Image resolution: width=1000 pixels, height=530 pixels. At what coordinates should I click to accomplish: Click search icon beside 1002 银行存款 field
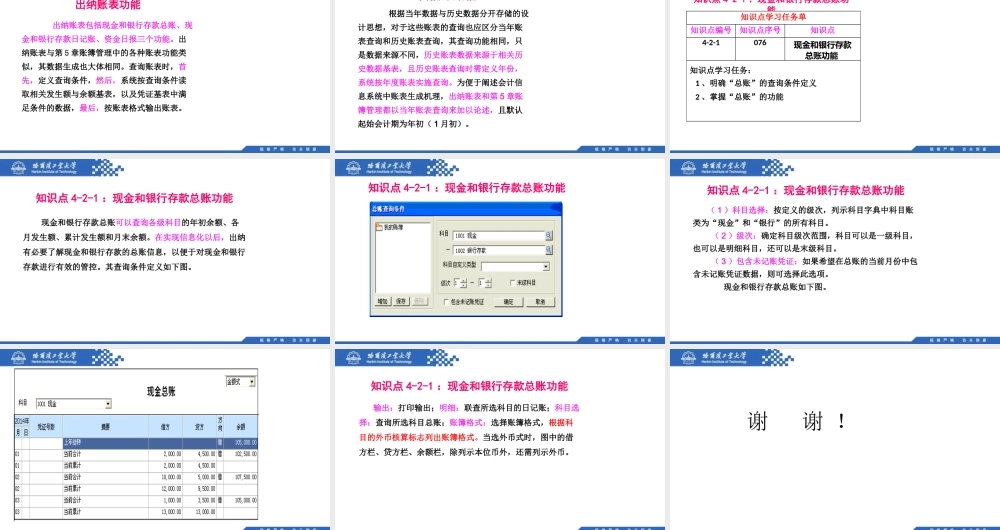tap(549, 250)
